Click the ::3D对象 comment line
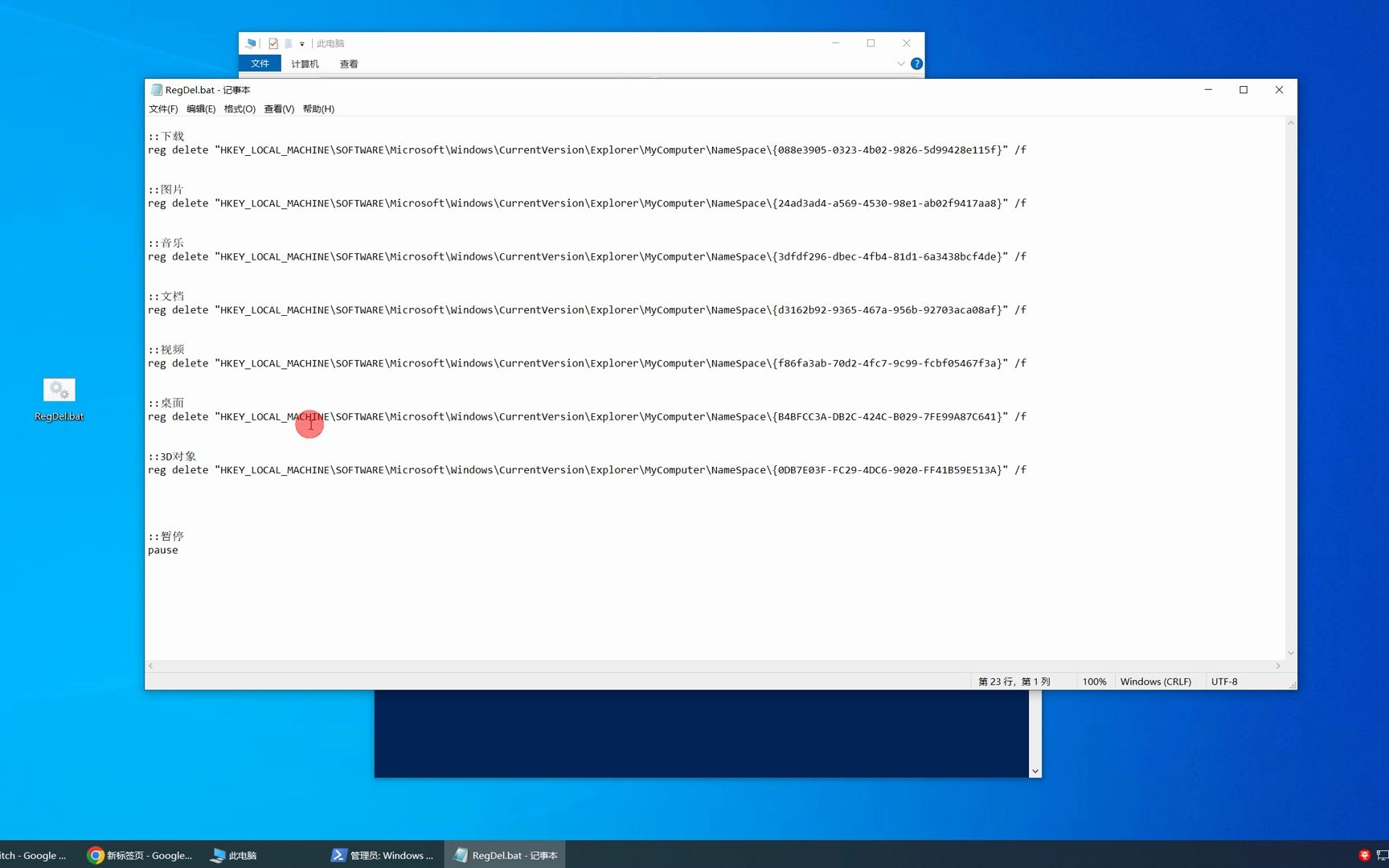 tap(172, 456)
